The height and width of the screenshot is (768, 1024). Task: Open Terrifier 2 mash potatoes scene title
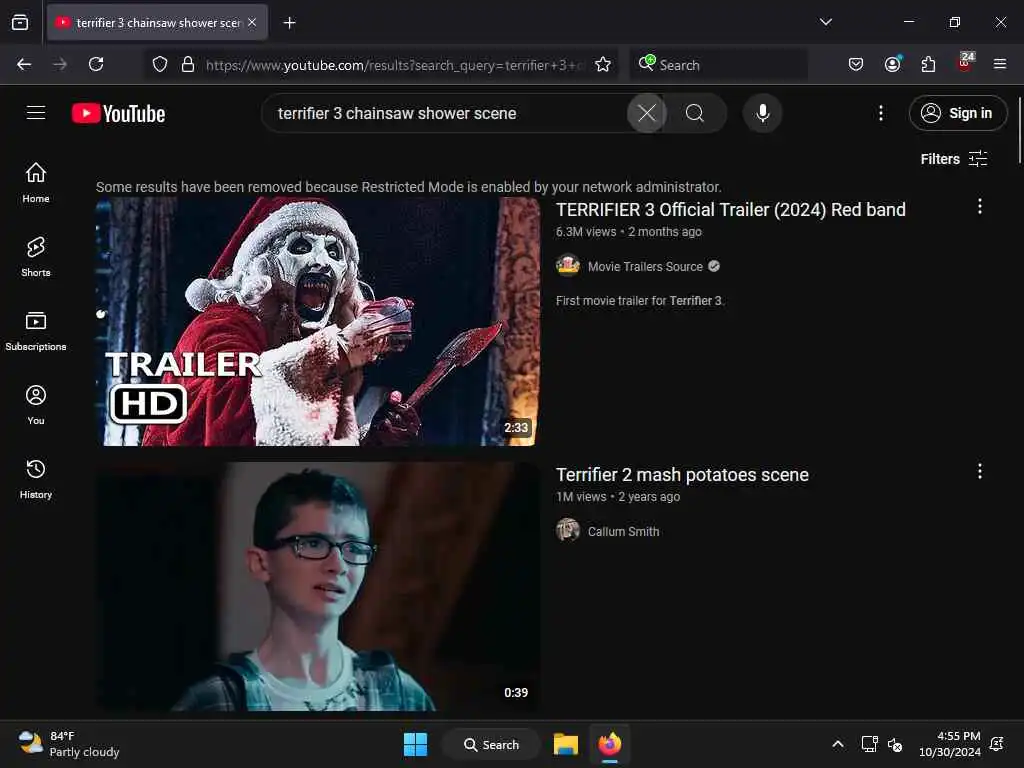(682, 475)
